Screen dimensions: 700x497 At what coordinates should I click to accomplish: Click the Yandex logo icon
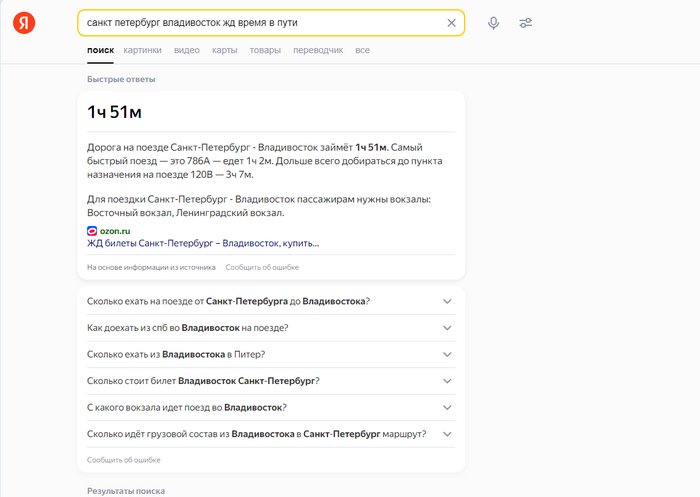pyautogui.click(x=24, y=23)
